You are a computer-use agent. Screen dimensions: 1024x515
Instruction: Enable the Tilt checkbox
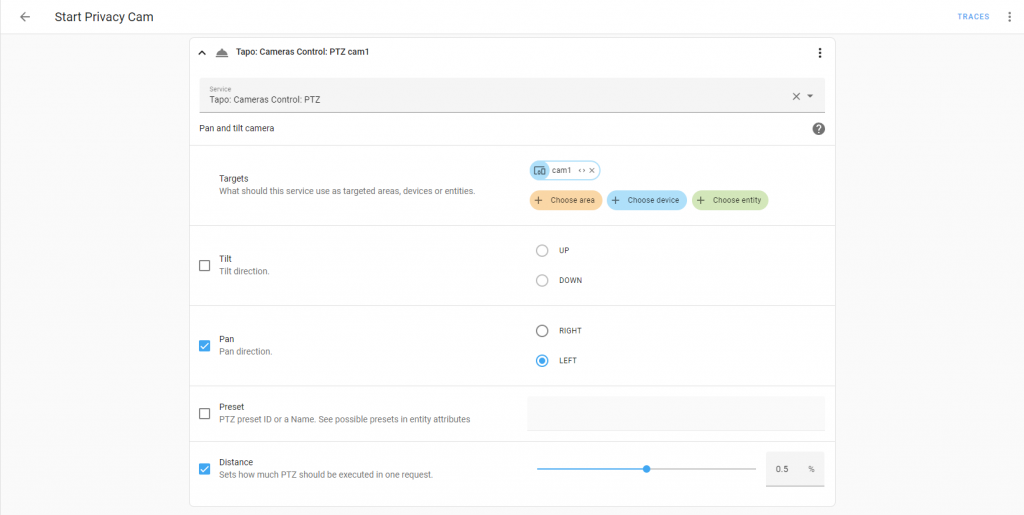[x=205, y=265]
